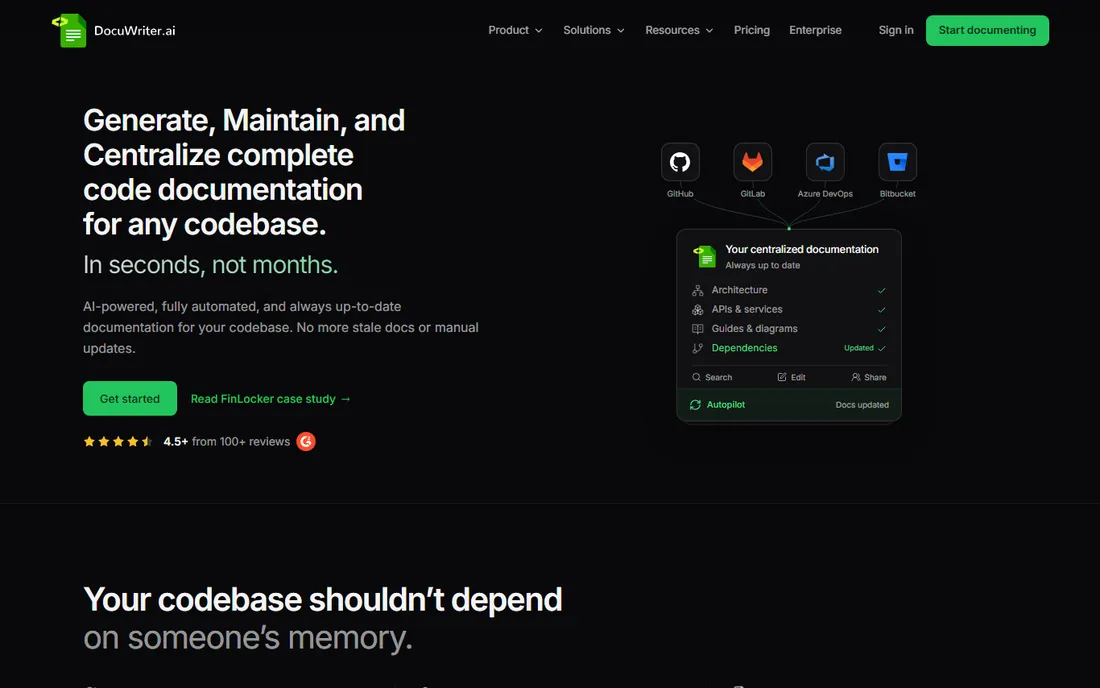Click the Updated checkmark on Dependencies
This screenshot has height=688, width=1100.
(881, 348)
